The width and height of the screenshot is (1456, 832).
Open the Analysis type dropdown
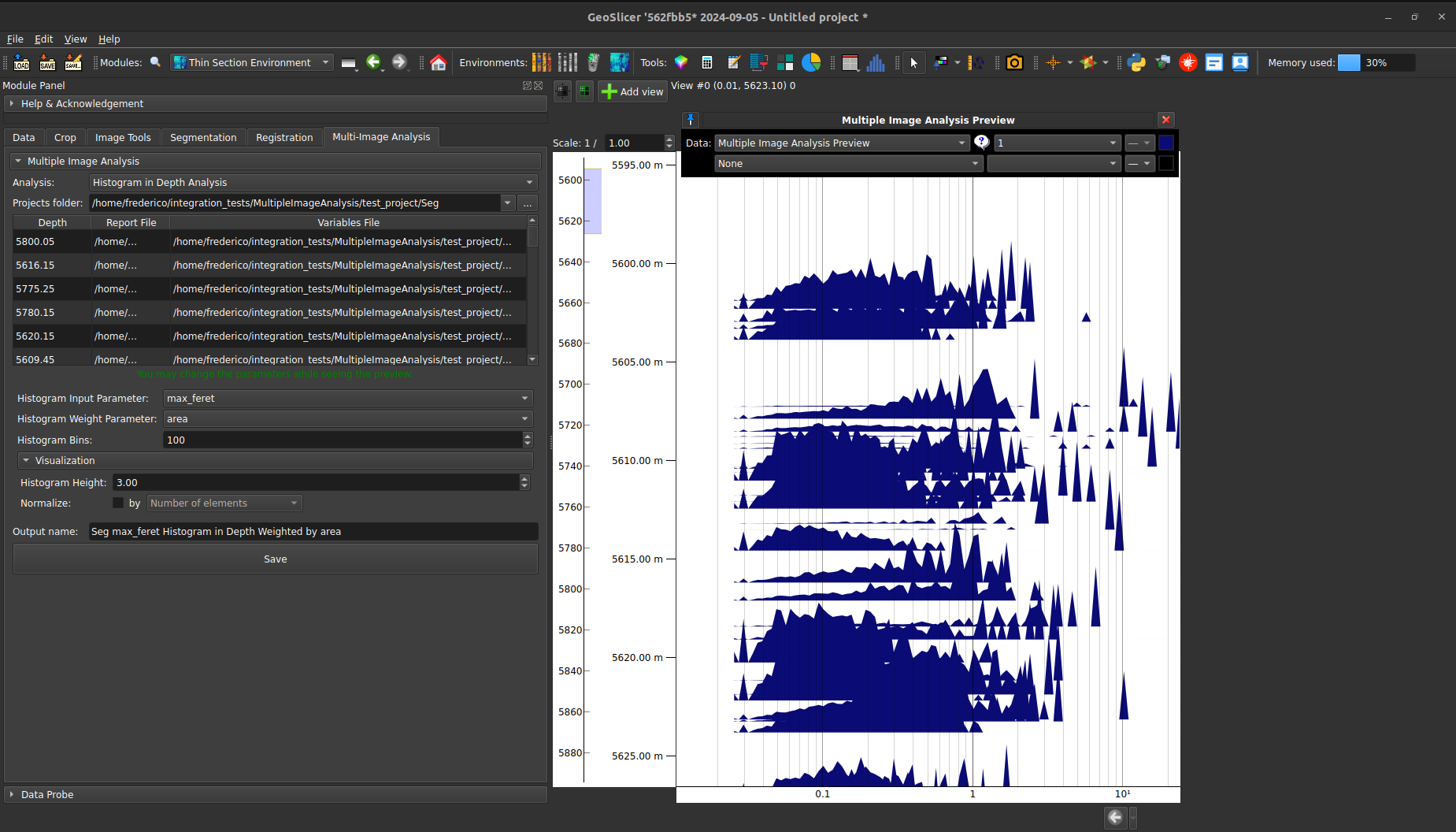(x=313, y=183)
